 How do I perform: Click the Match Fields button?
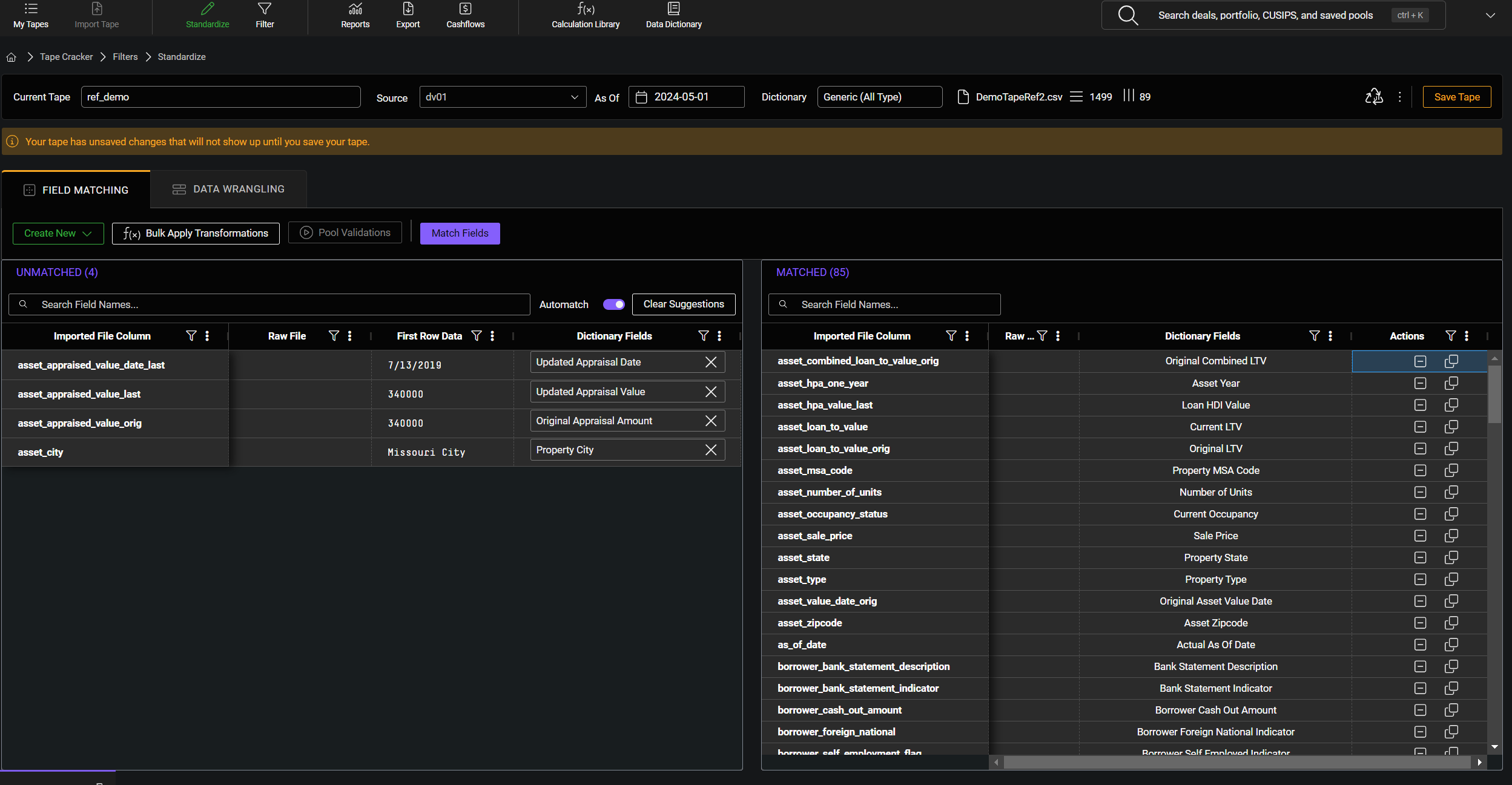pos(460,233)
